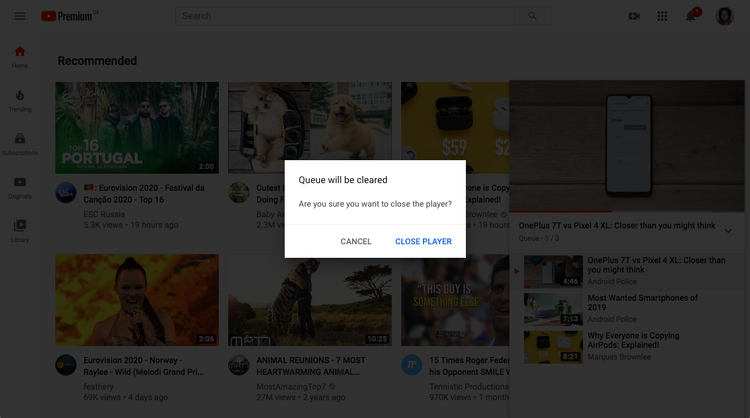
Task: Open 'Eurovision 2020 - Norway - Raylee' title
Action: 143,366
